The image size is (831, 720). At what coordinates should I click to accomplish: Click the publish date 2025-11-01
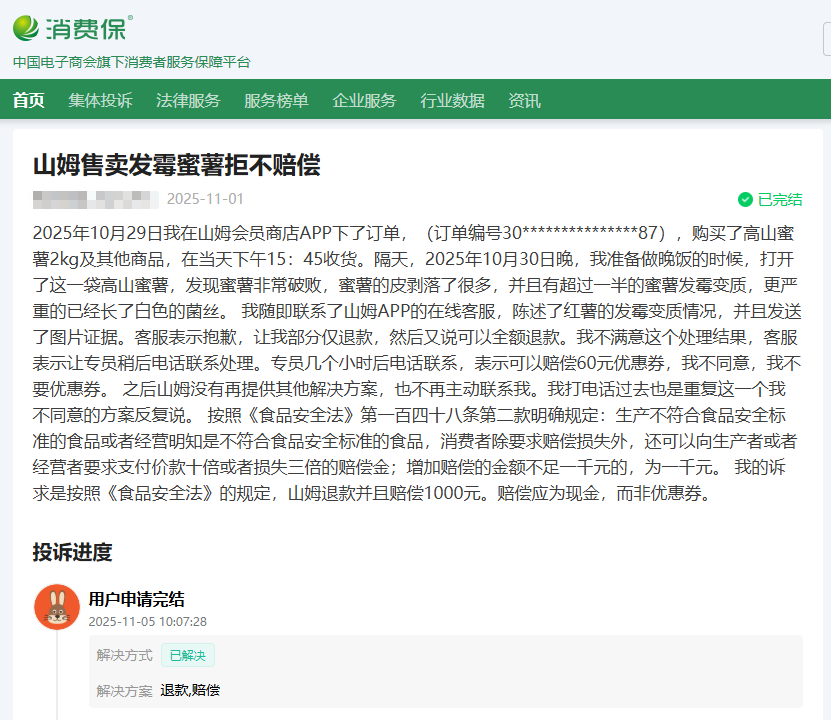pyautogui.click(x=205, y=199)
